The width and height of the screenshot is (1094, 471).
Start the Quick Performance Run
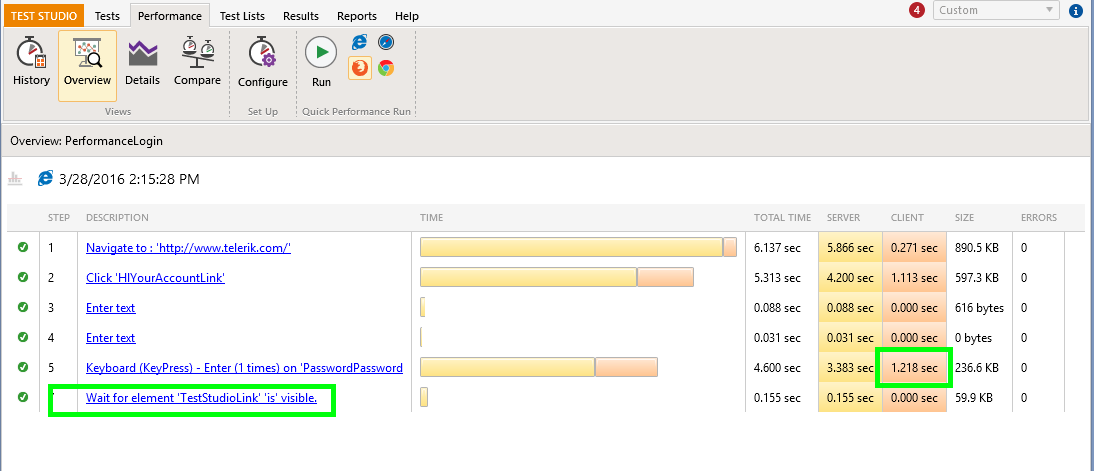coord(321,63)
